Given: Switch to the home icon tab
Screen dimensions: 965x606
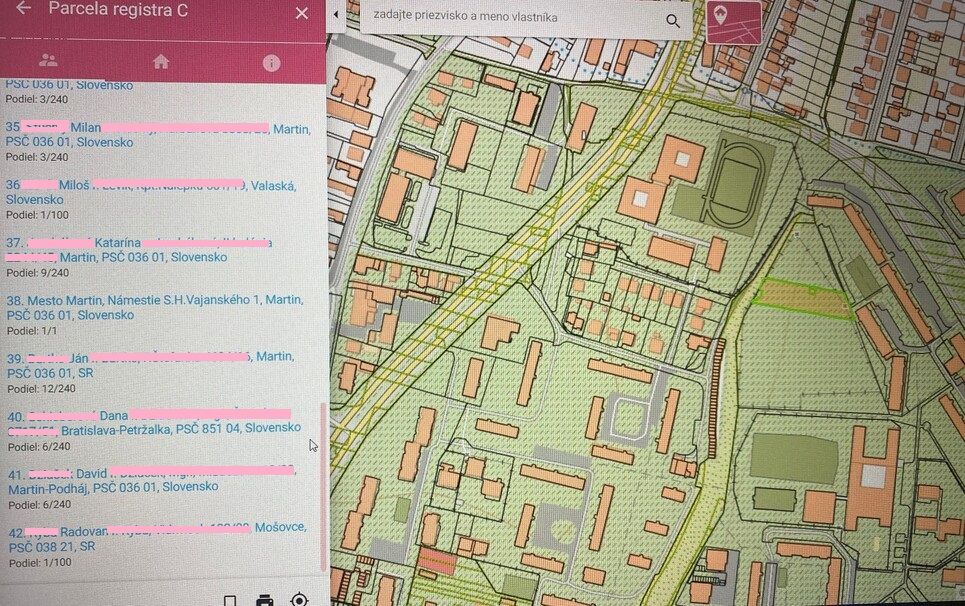Looking at the screenshot, I should [161, 62].
